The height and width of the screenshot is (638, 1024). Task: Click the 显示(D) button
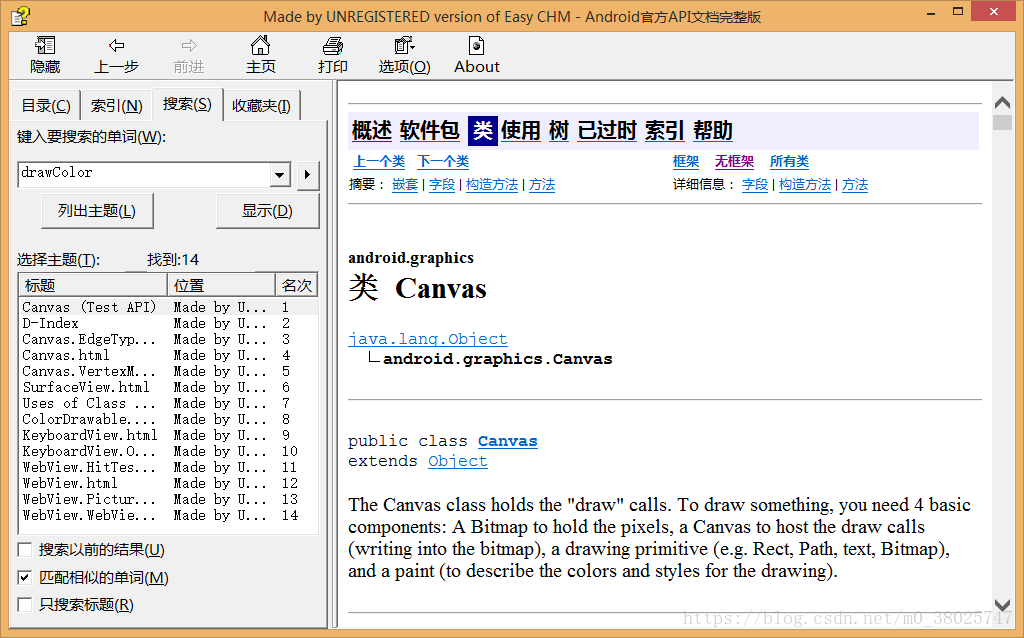(267, 211)
